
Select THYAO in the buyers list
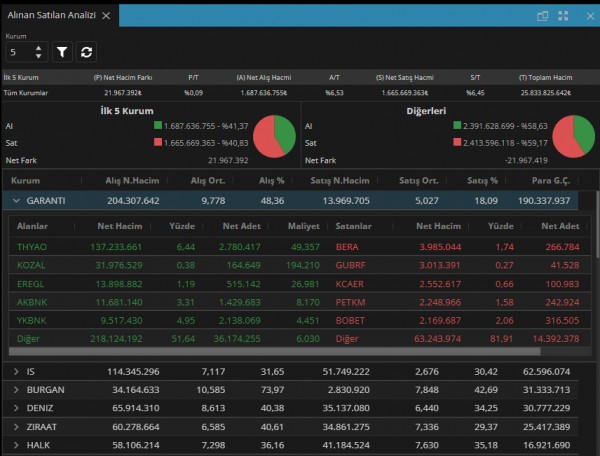[x=32, y=247]
